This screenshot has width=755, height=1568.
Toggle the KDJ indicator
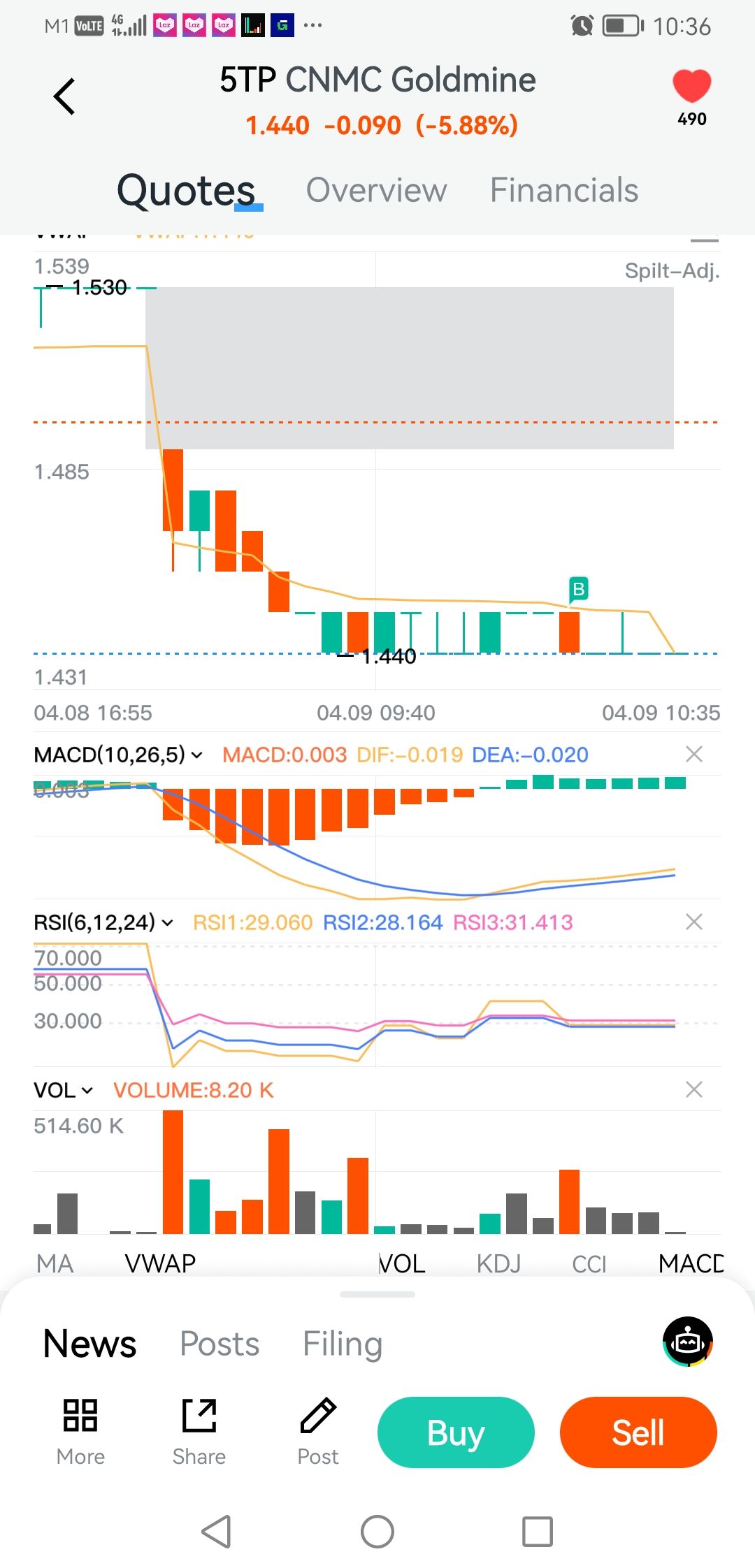click(x=498, y=1263)
